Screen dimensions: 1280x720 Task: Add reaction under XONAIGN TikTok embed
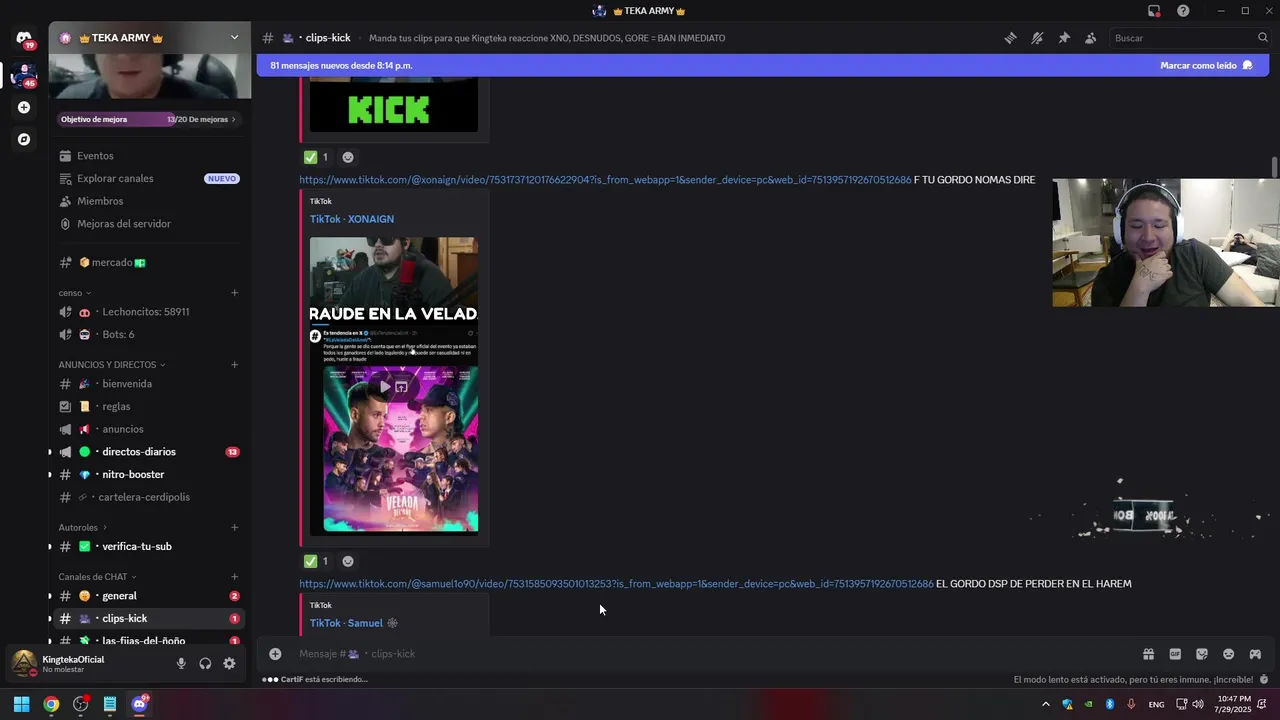[x=348, y=561]
